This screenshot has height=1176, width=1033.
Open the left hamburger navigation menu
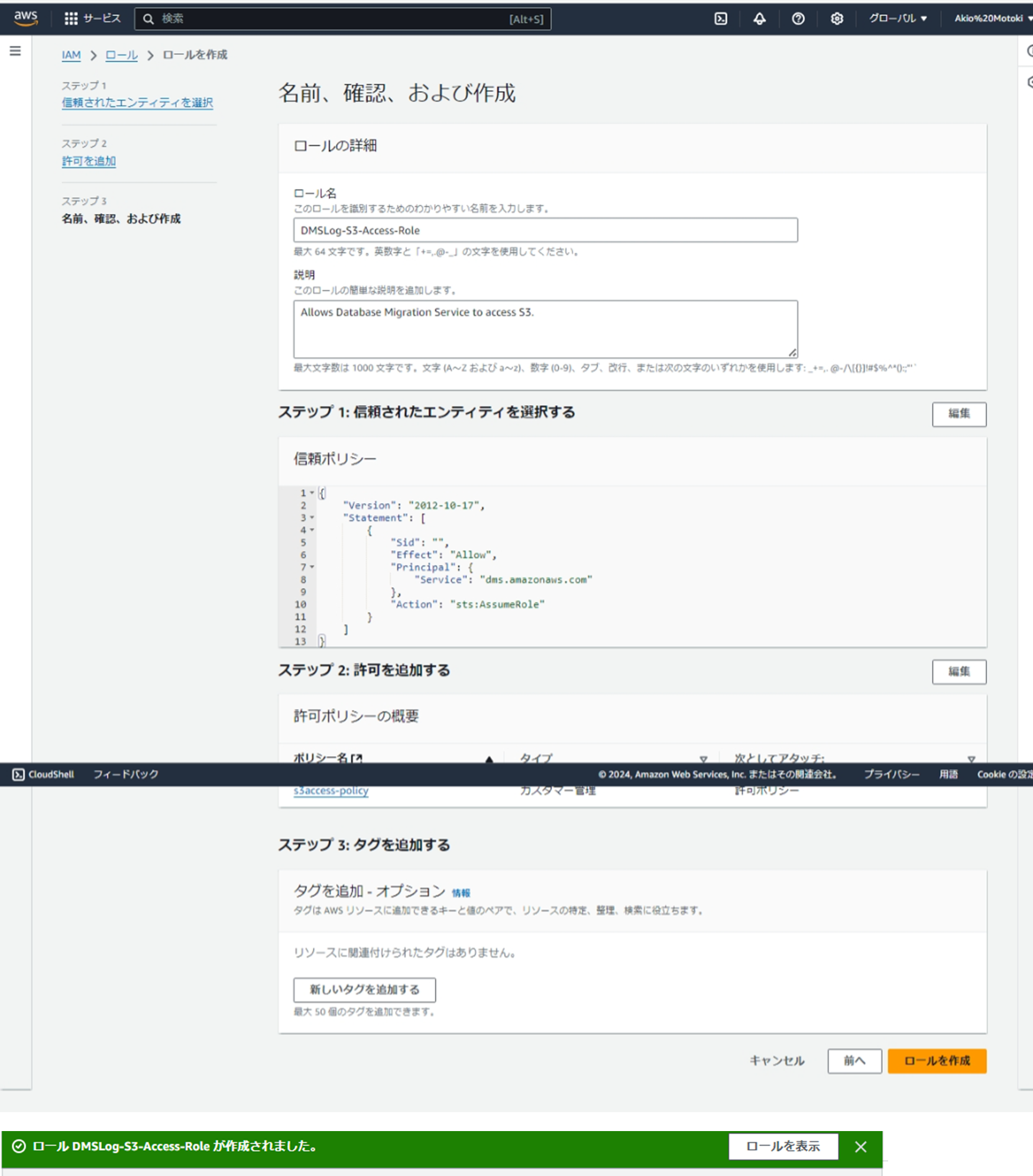(15, 50)
